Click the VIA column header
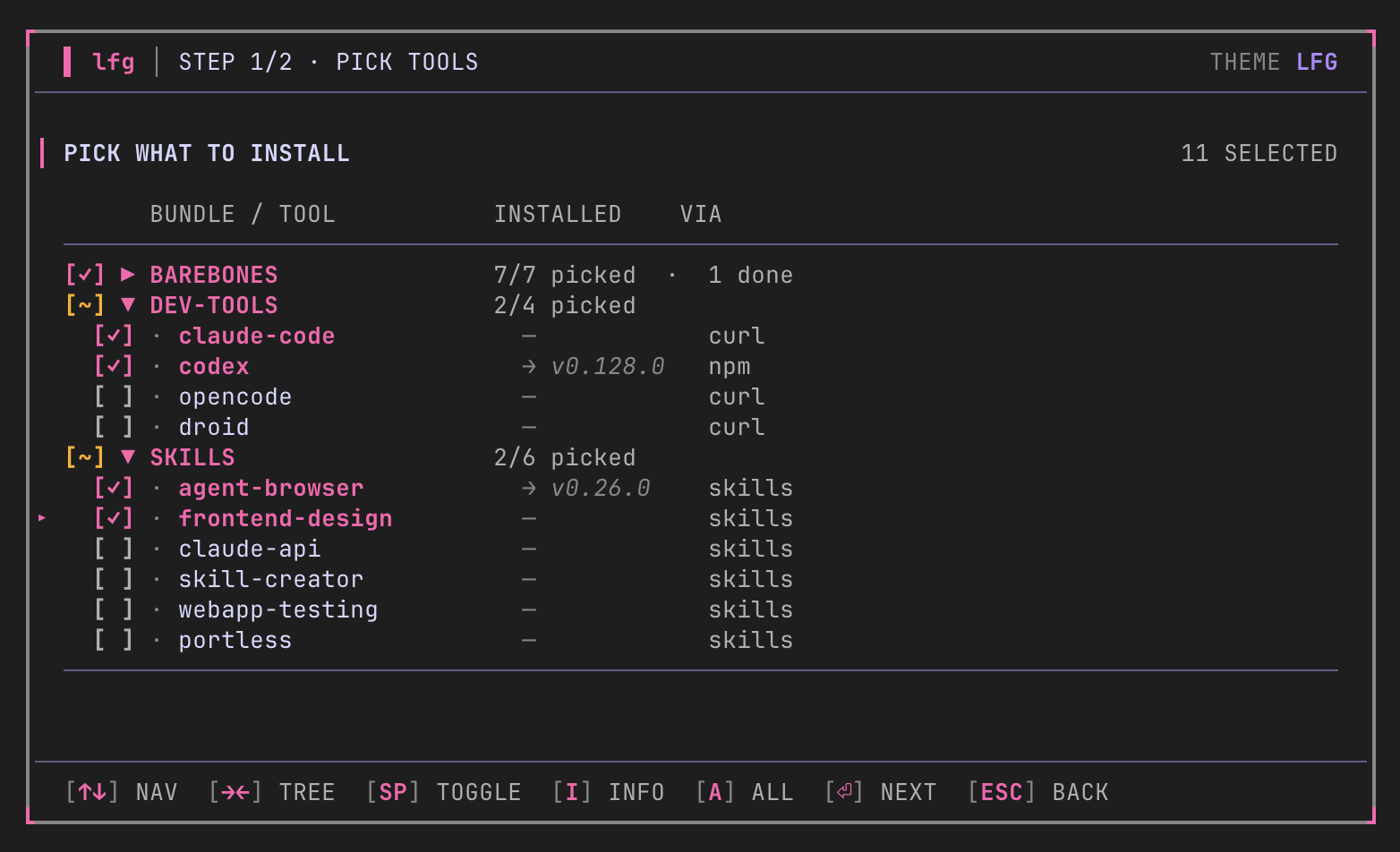This screenshot has height=852, width=1400. pos(701,214)
